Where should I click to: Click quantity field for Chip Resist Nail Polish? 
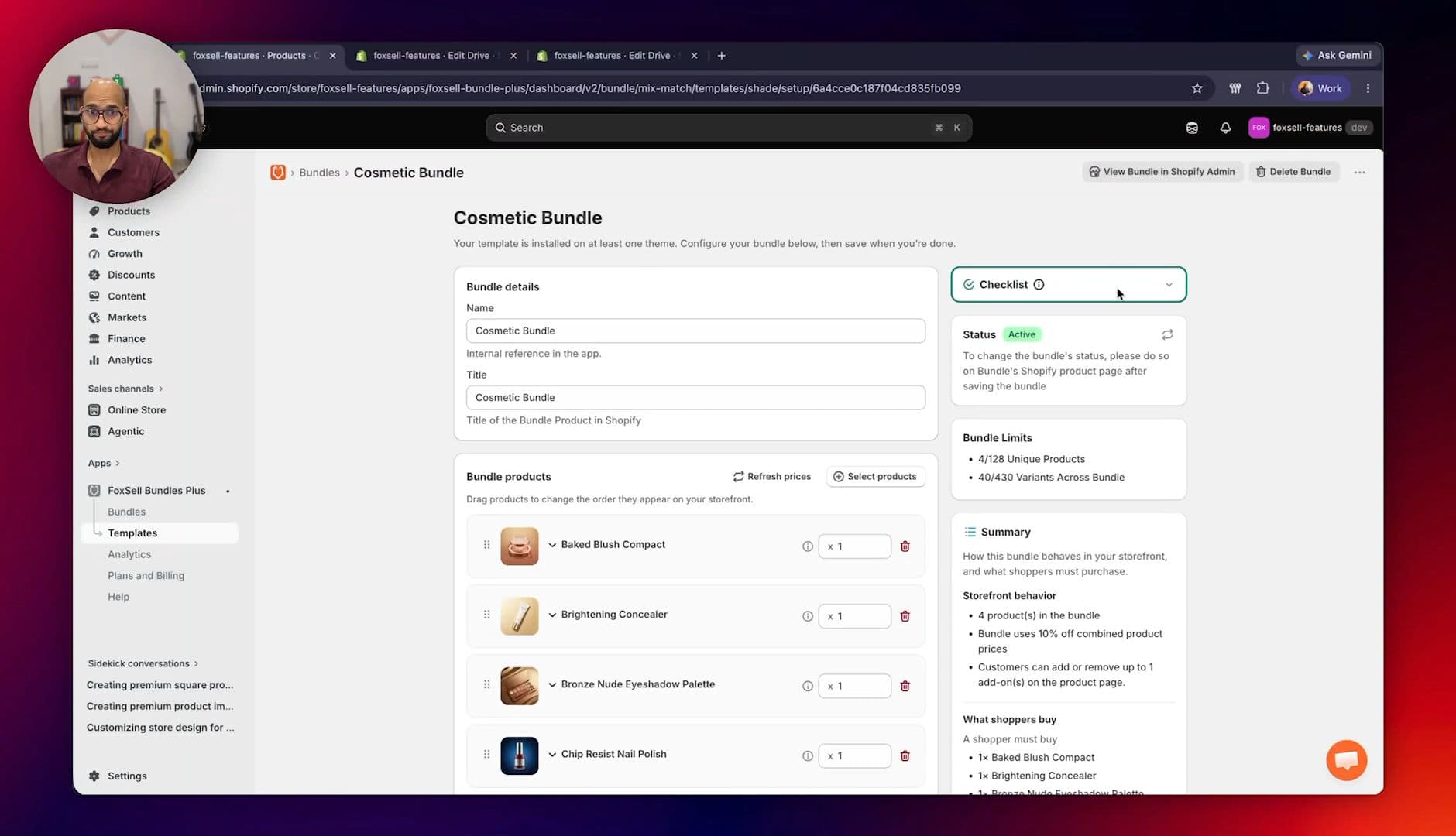click(x=854, y=755)
